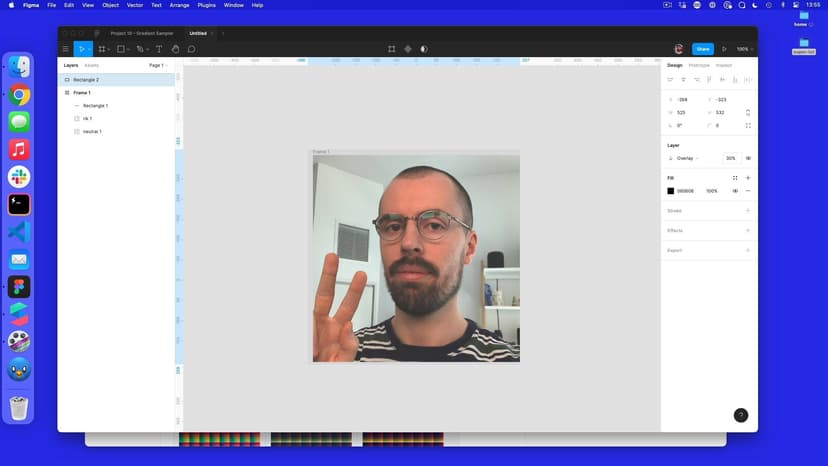The height and width of the screenshot is (466, 828).
Task: Open a new tab with plus button
Action: coord(223,33)
